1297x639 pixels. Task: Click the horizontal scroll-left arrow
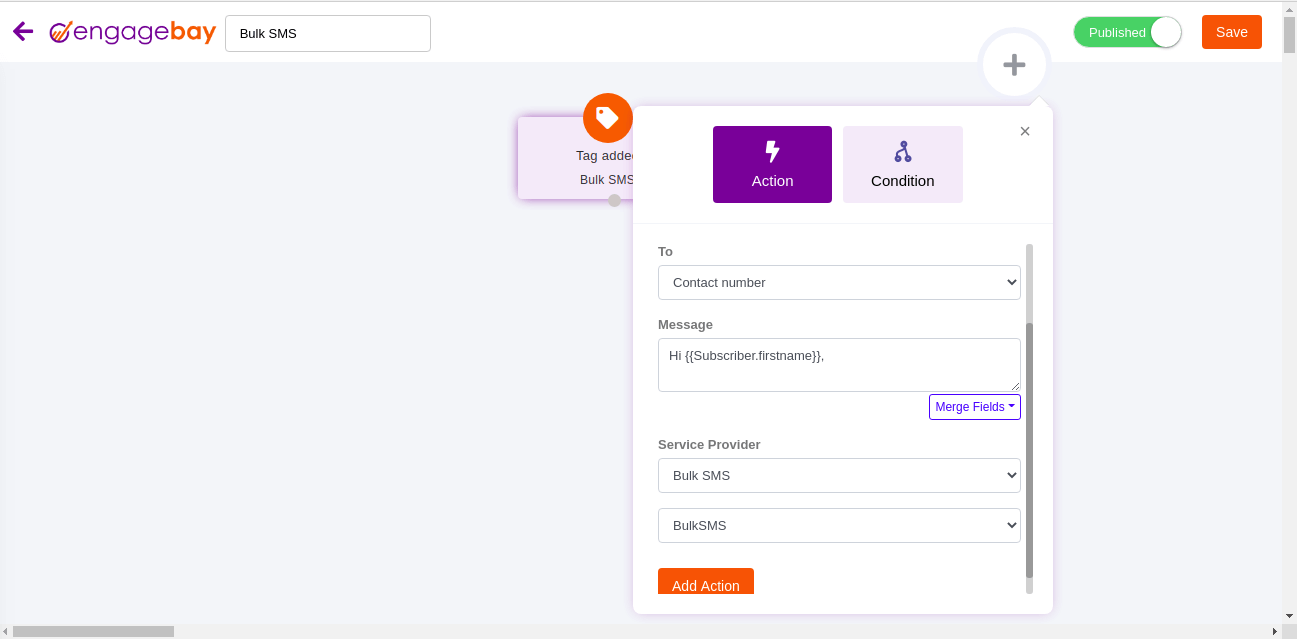pyautogui.click(x=6, y=631)
